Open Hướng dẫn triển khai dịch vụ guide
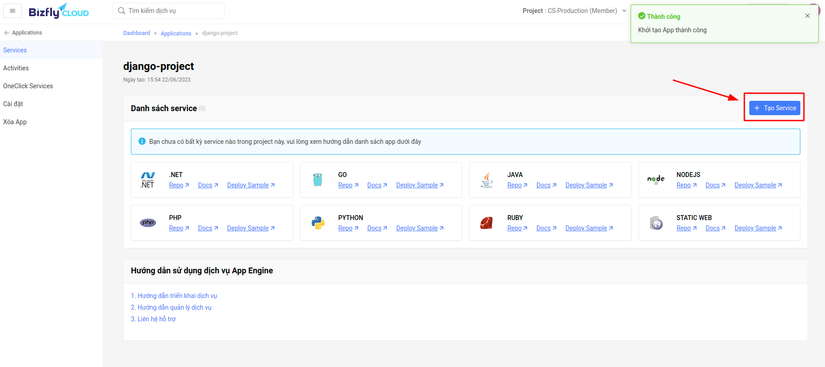The width and height of the screenshot is (825, 367). pyautogui.click(x=174, y=295)
